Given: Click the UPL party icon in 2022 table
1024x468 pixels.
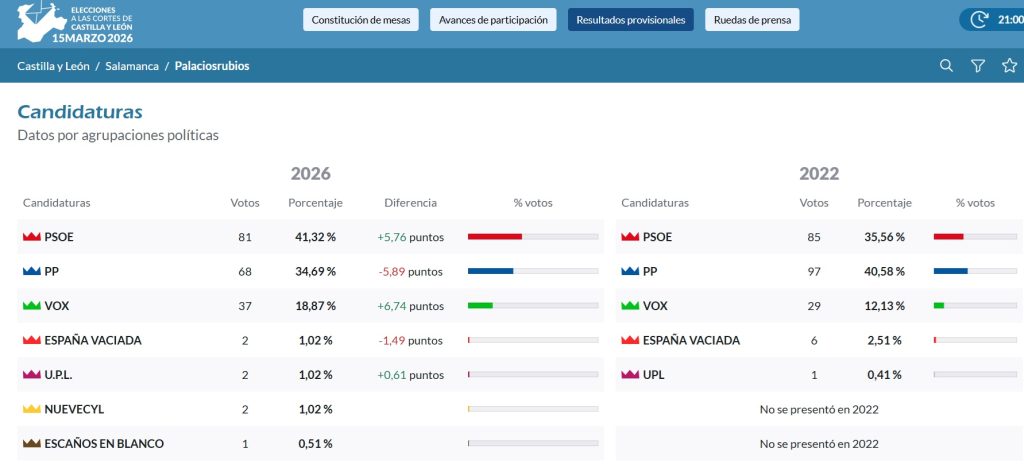Looking at the screenshot, I should click(630, 375).
